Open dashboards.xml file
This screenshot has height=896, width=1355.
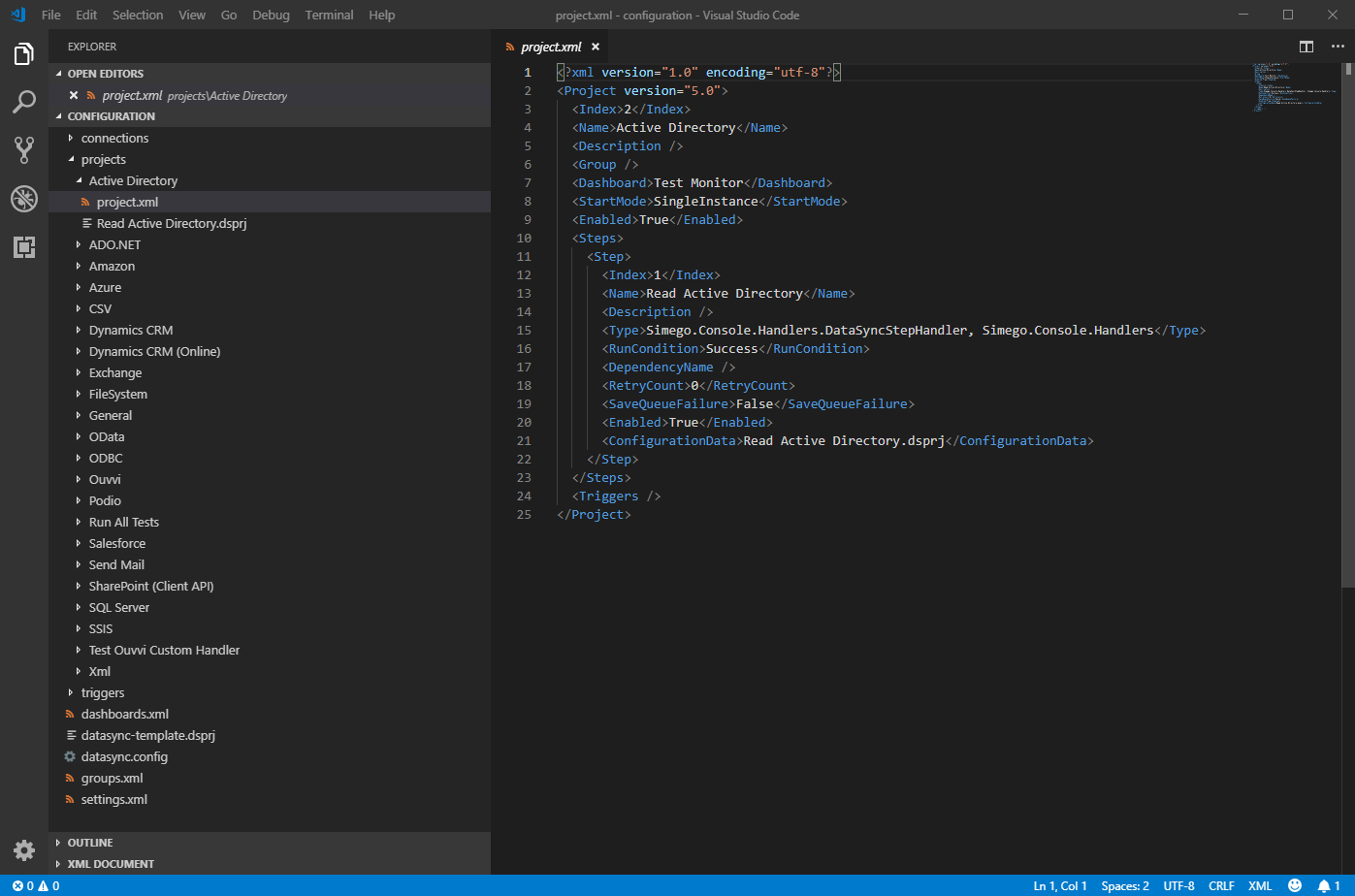(x=125, y=714)
